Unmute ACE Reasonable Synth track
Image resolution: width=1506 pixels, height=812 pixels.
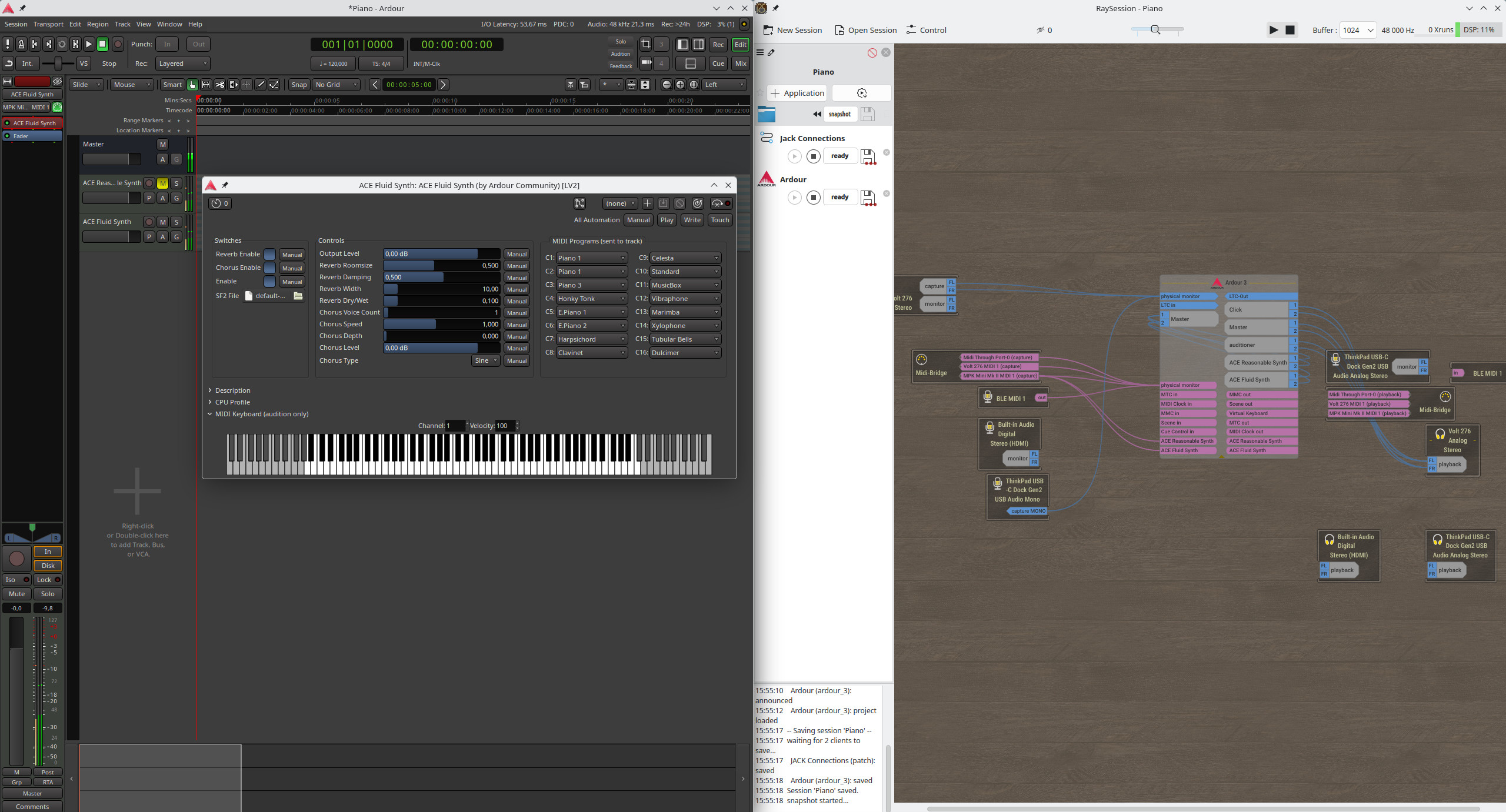tap(163, 183)
